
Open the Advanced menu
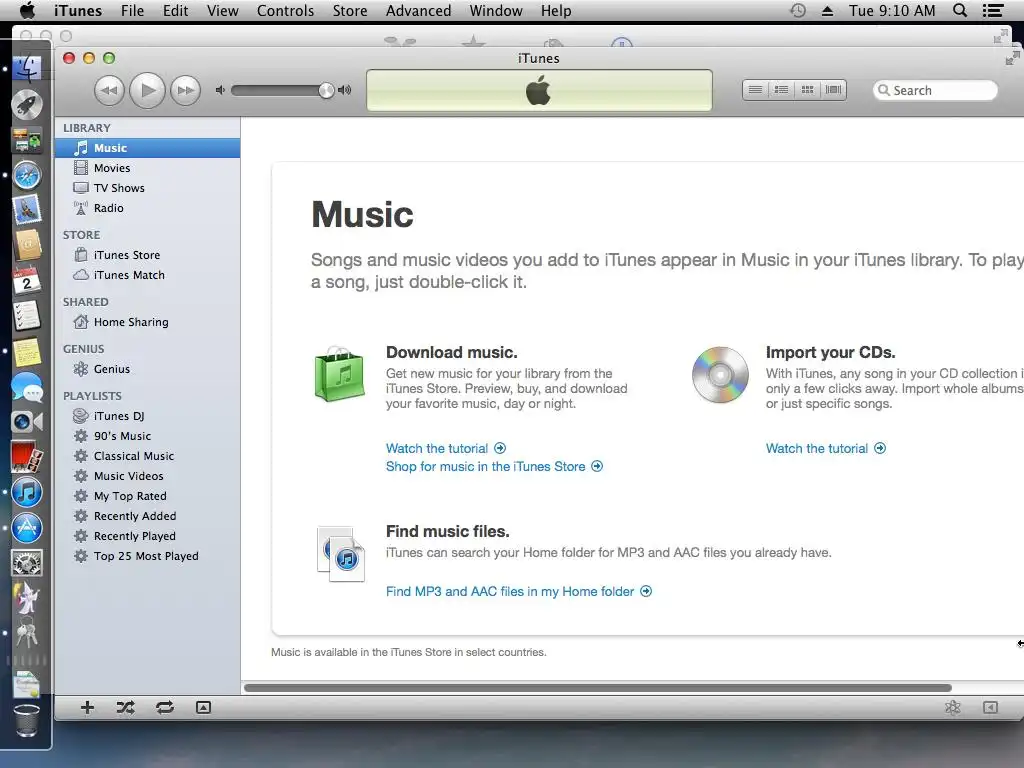(418, 10)
